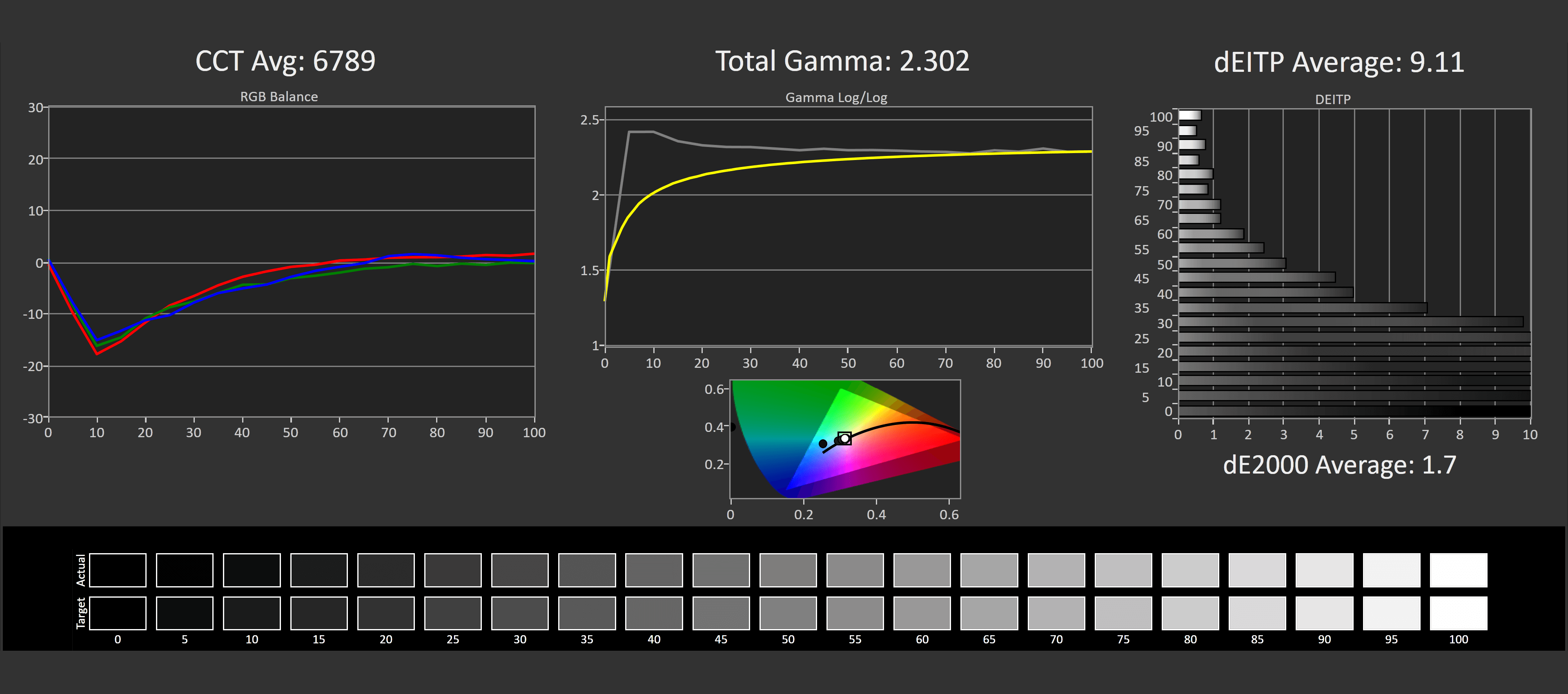1568x694 pixels.
Task: Select the Actual swatch above 95
Action: (x=1392, y=570)
